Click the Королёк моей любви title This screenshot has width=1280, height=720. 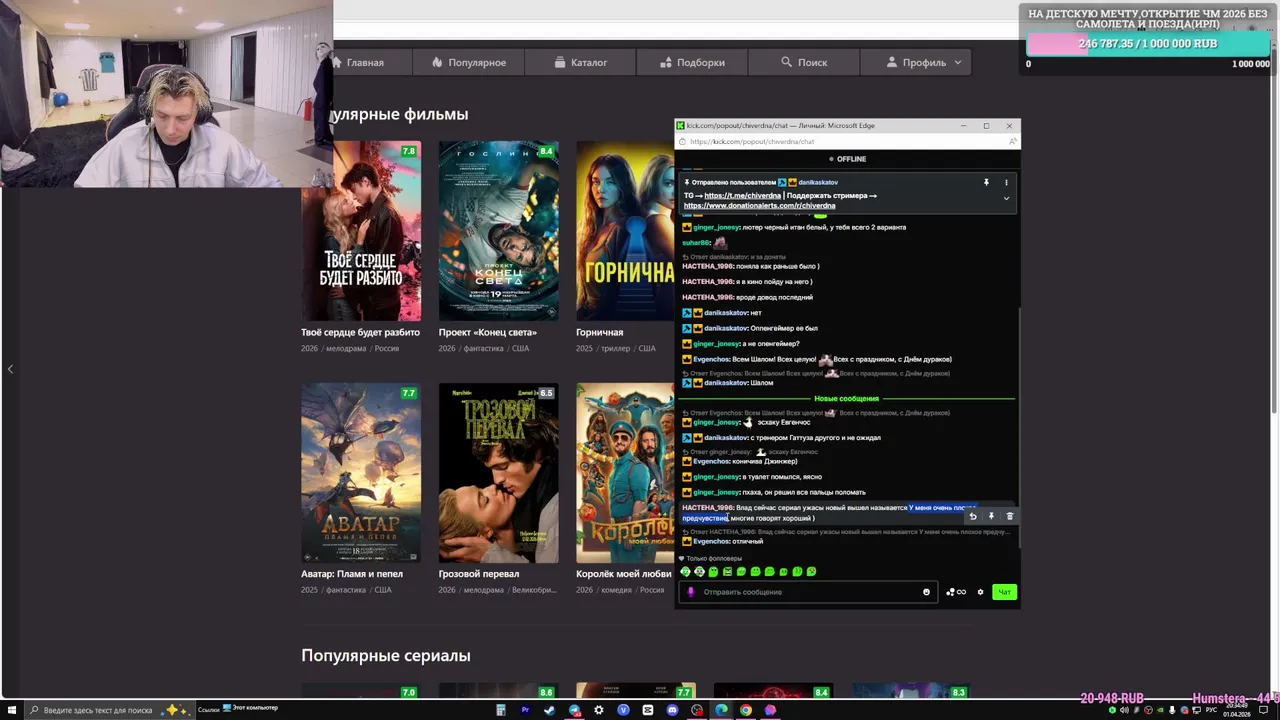[624, 574]
